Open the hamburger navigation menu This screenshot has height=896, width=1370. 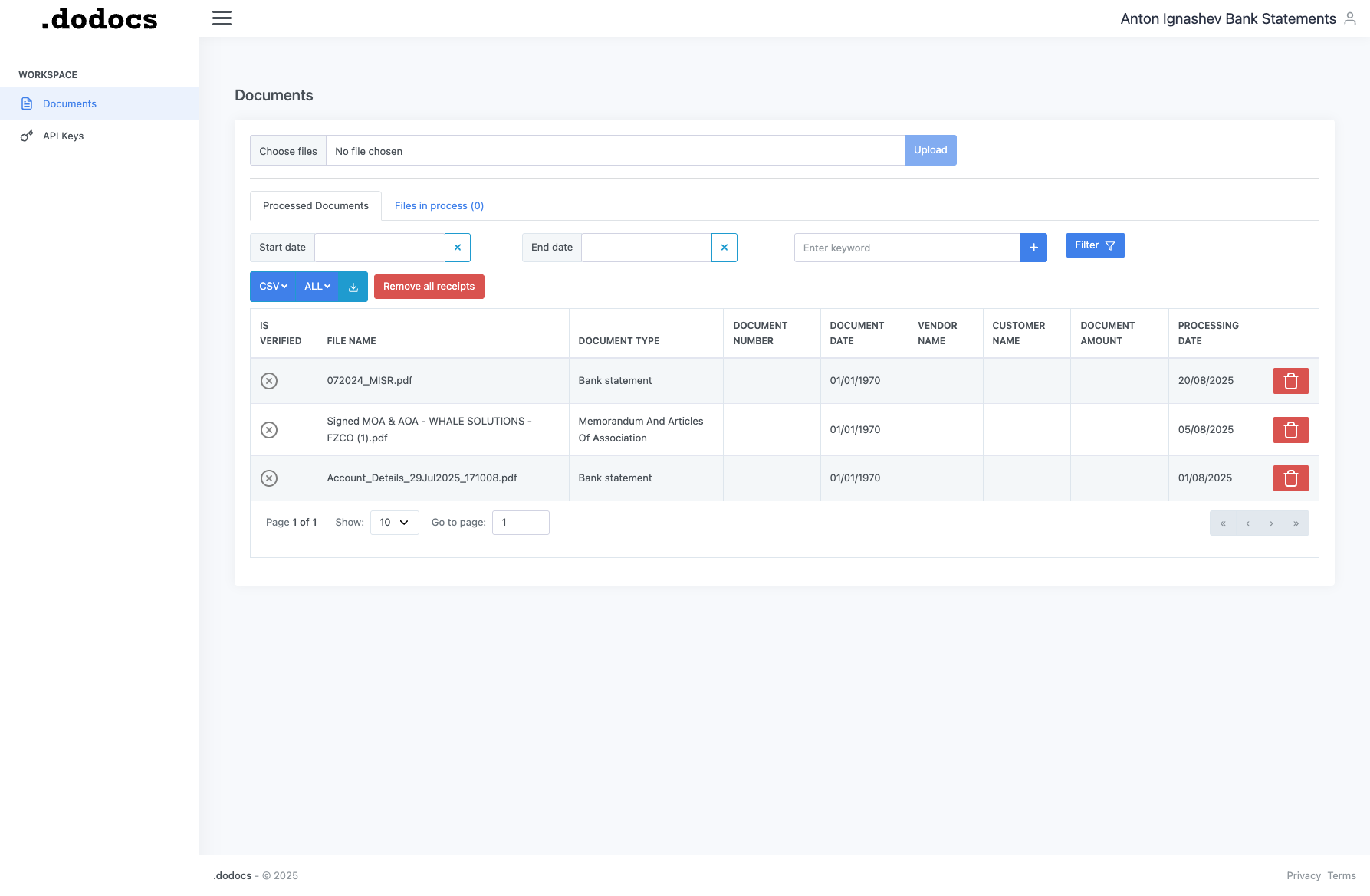tap(222, 18)
